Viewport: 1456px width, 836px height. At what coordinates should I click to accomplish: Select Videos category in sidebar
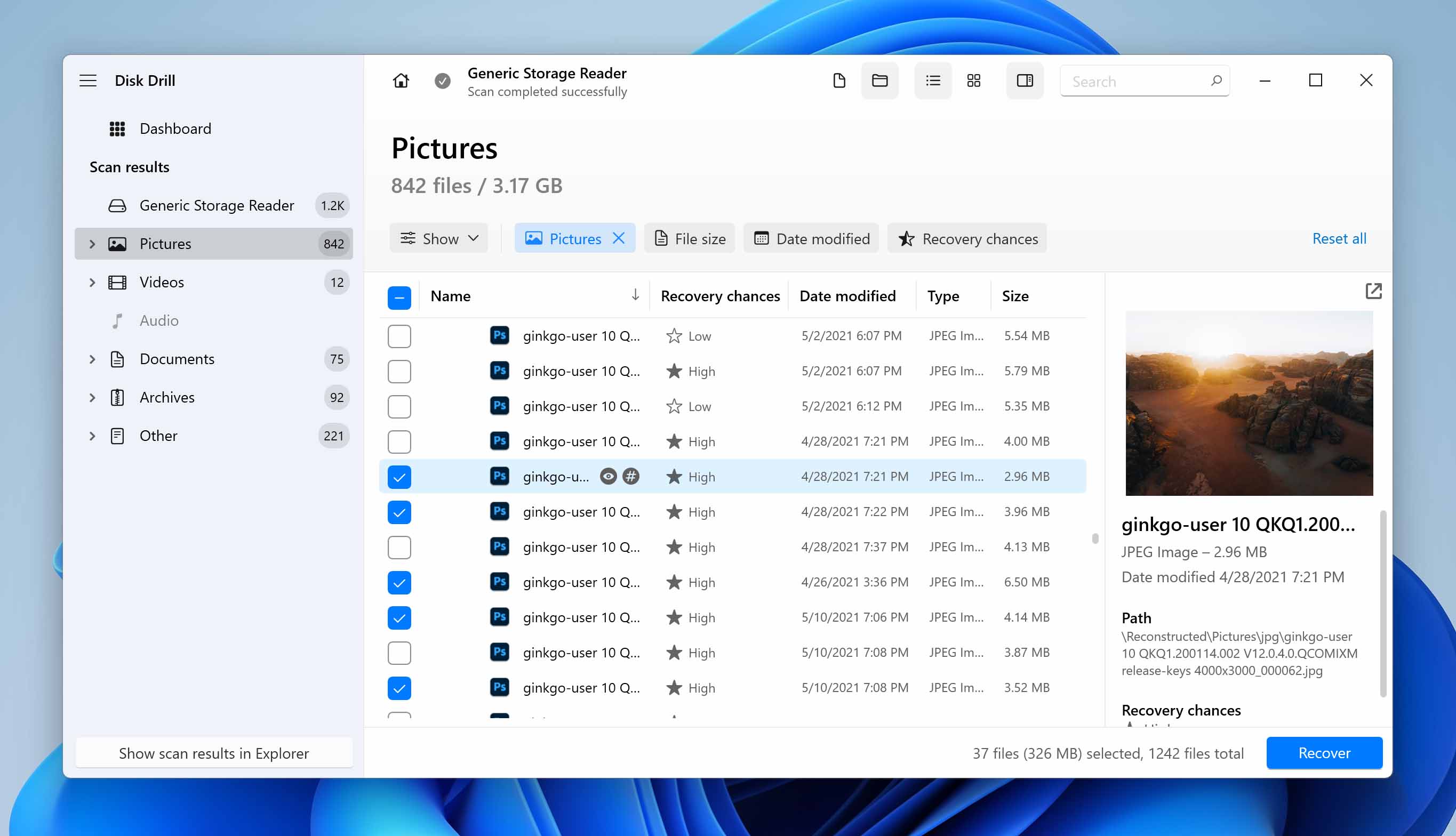214,282
